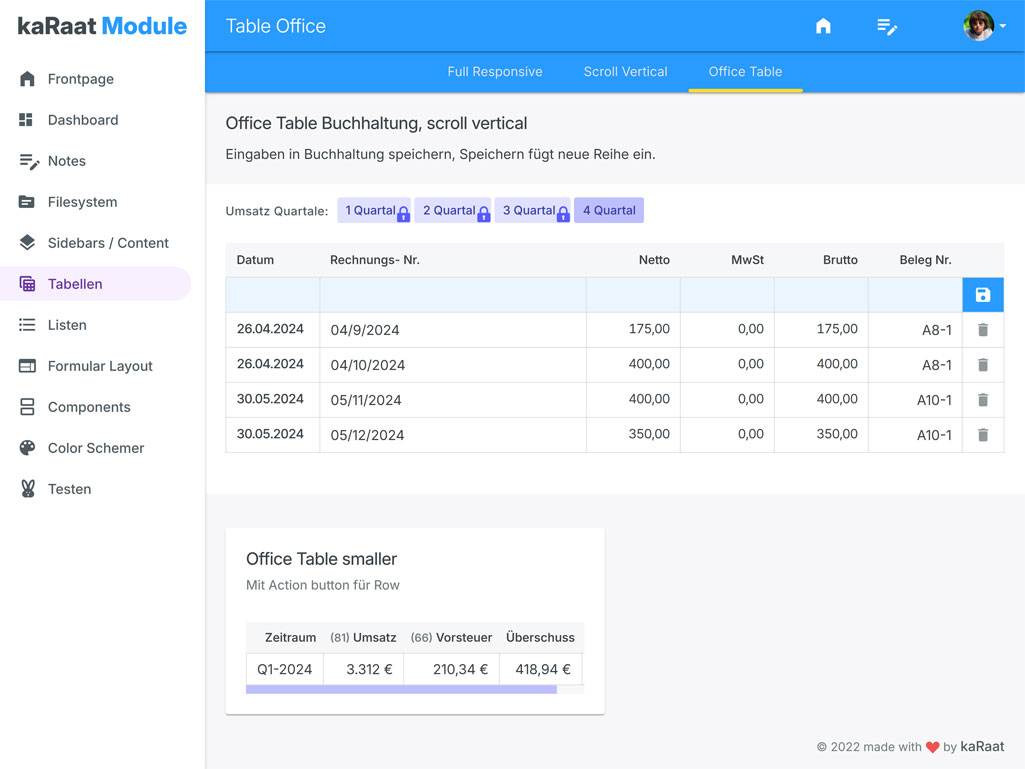
Task: Save the new row using the floppy disk icon
Action: click(x=982, y=294)
